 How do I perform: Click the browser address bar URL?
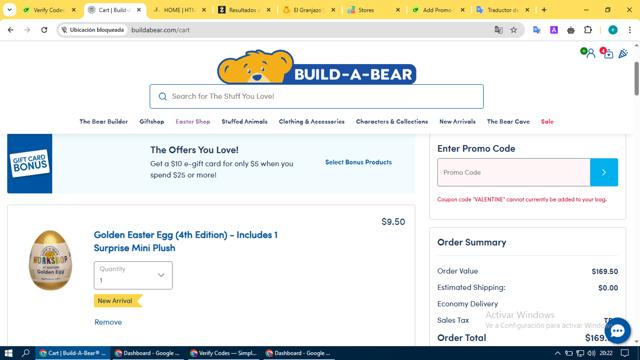pyautogui.click(x=160, y=30)
